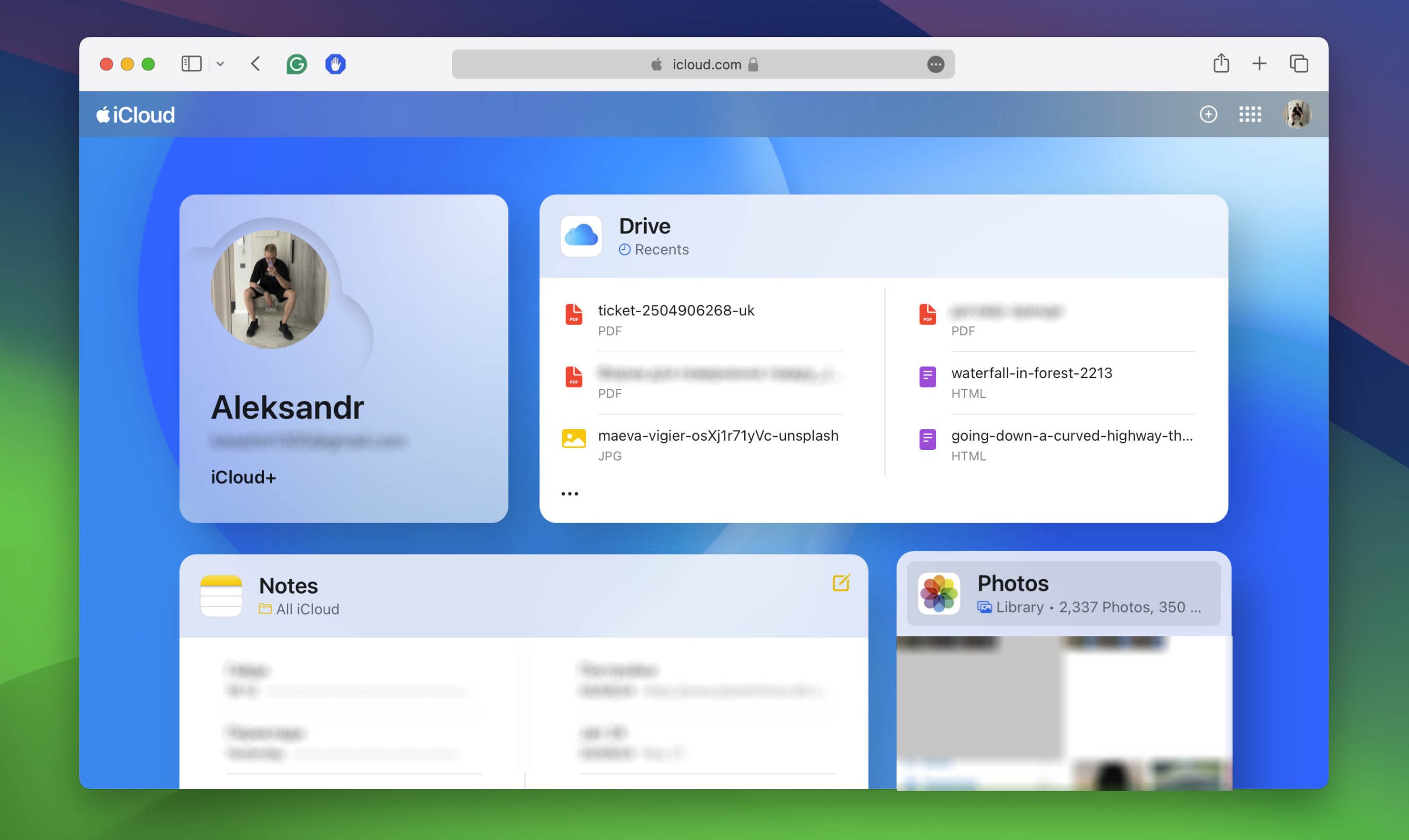Open the iCloud apps grid launcher
The height and width of the screenshot is (840, 1409).
tap(1250, 114)
